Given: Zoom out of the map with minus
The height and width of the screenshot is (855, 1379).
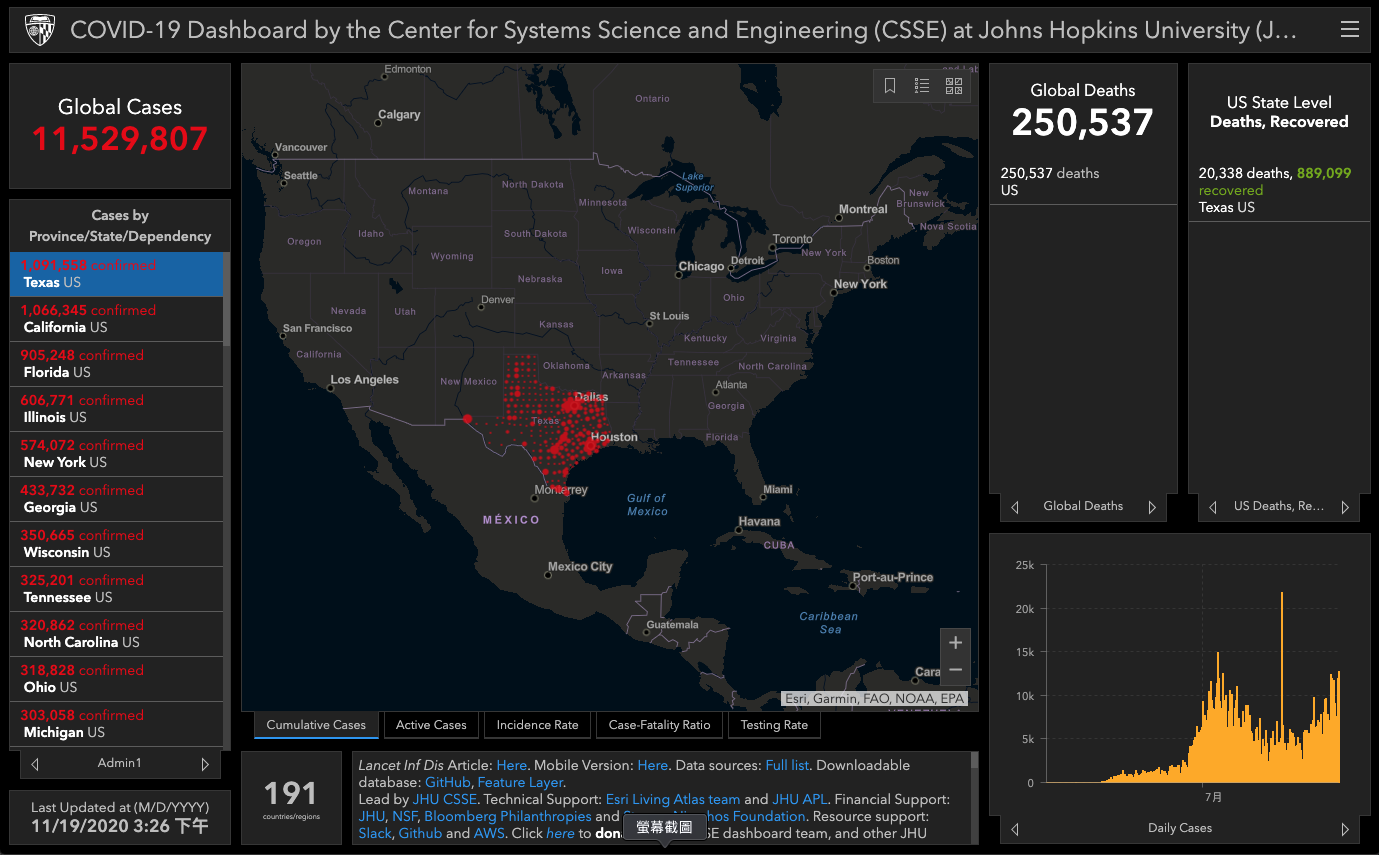Looking at the screenshot, I should point(955,670).
